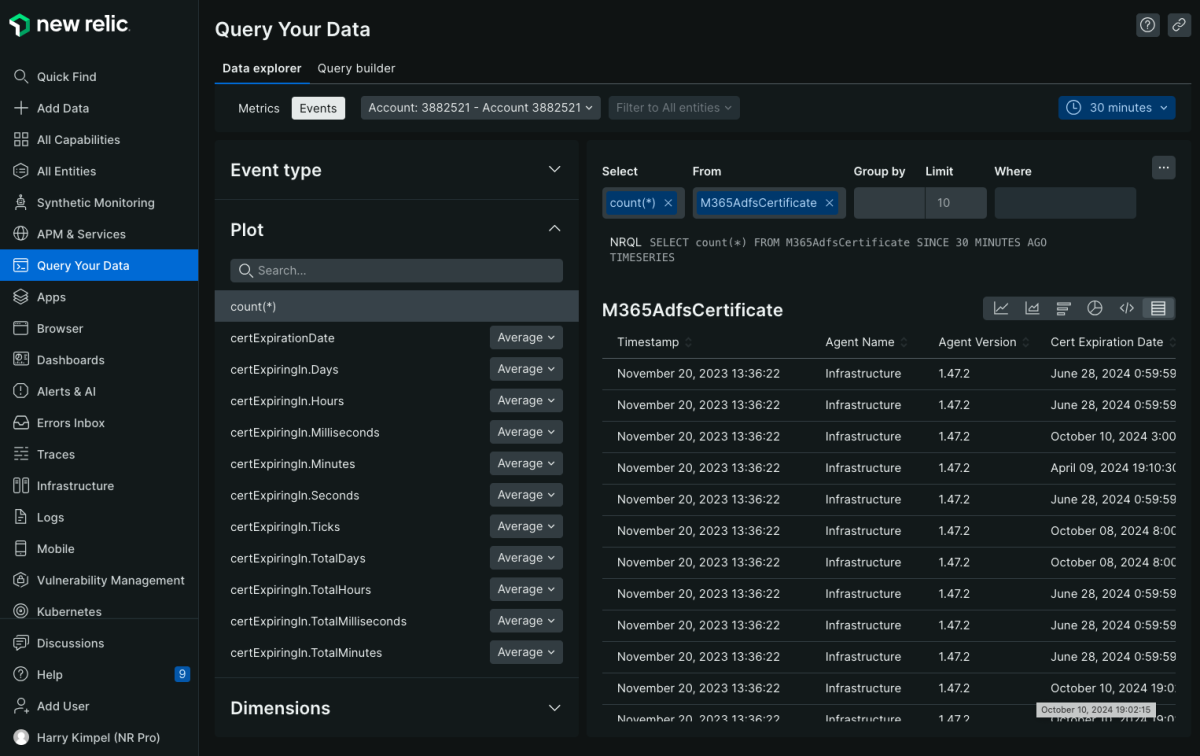Screen dimensions: 1200x756
Task: Open the 30 minutes time picker
Action: click(x=1118, y=108)
